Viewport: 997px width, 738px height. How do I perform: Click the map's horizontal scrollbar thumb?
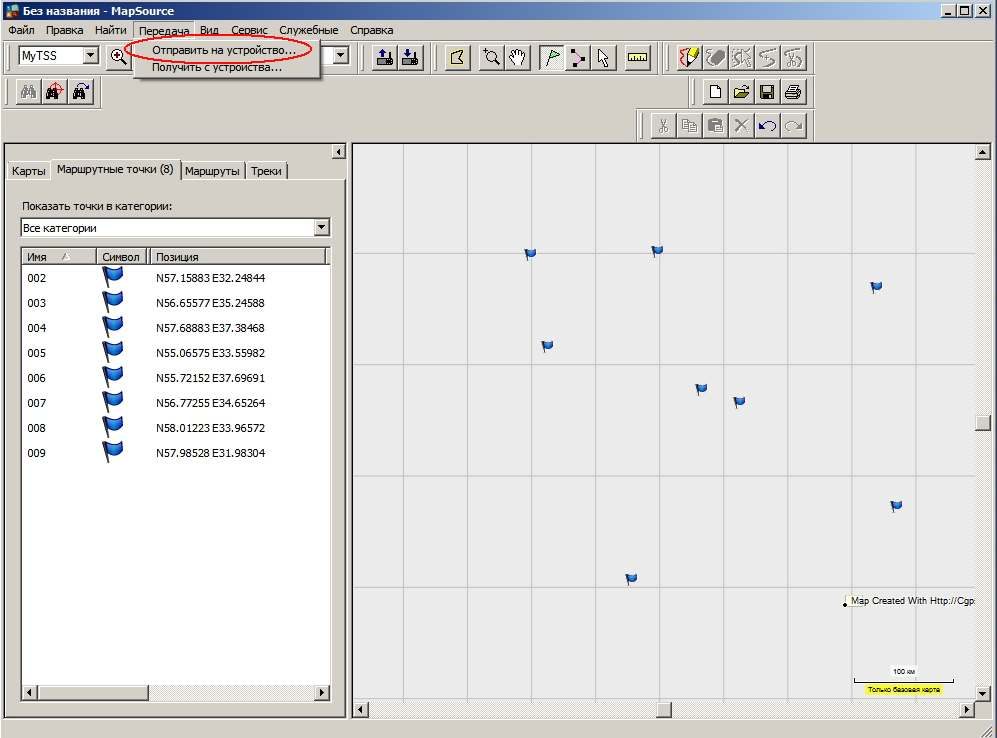tap(663, 709)
